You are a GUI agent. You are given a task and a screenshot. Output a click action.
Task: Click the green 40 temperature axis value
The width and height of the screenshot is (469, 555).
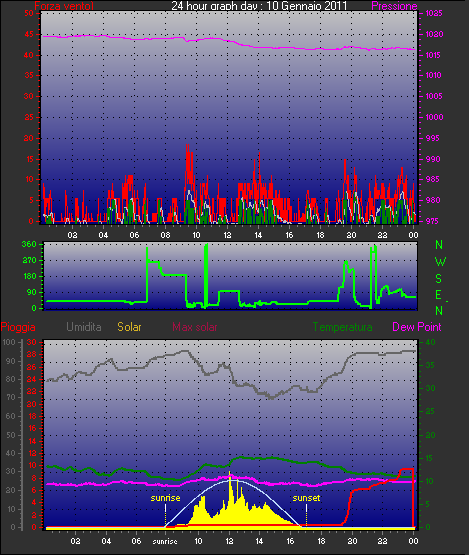coord(430,342)
